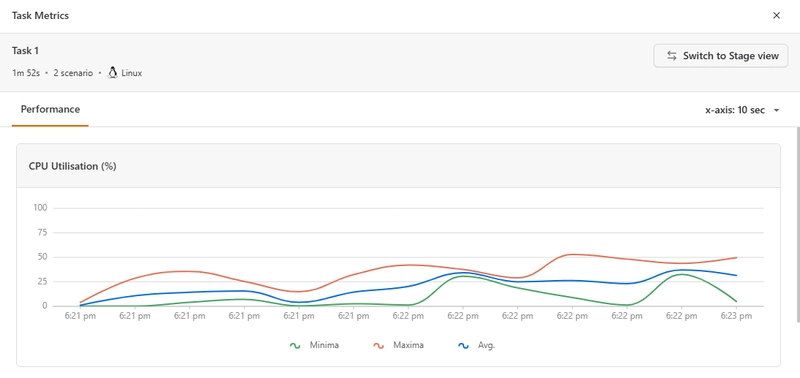Click the green Minima legend wave icon
Image resolution: width=800 pixels, height=378 pixels.
point(294,345)
